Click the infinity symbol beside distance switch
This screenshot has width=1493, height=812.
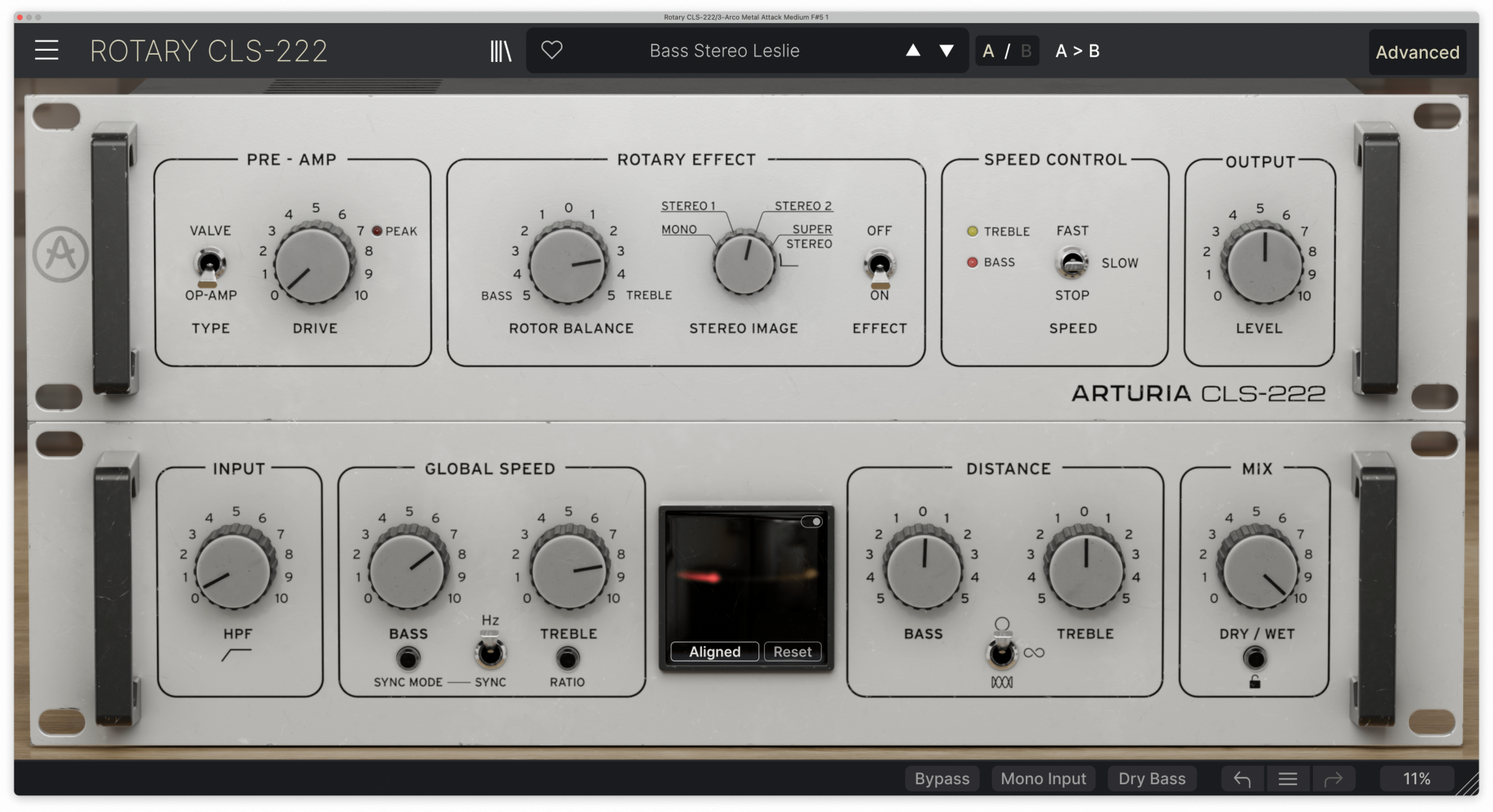pyautogui.click(x=1034, y=653)
